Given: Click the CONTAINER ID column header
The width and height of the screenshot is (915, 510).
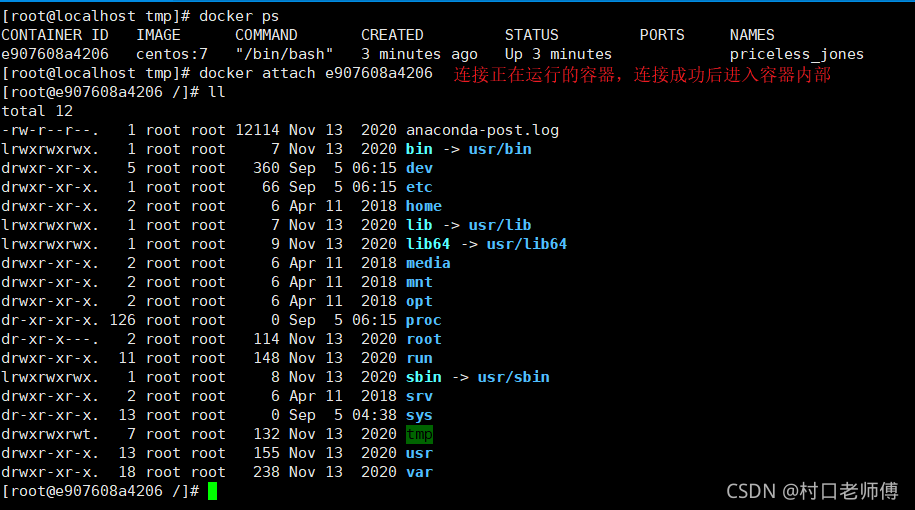Looking at the screenshot, I should (x=55, y=35).
